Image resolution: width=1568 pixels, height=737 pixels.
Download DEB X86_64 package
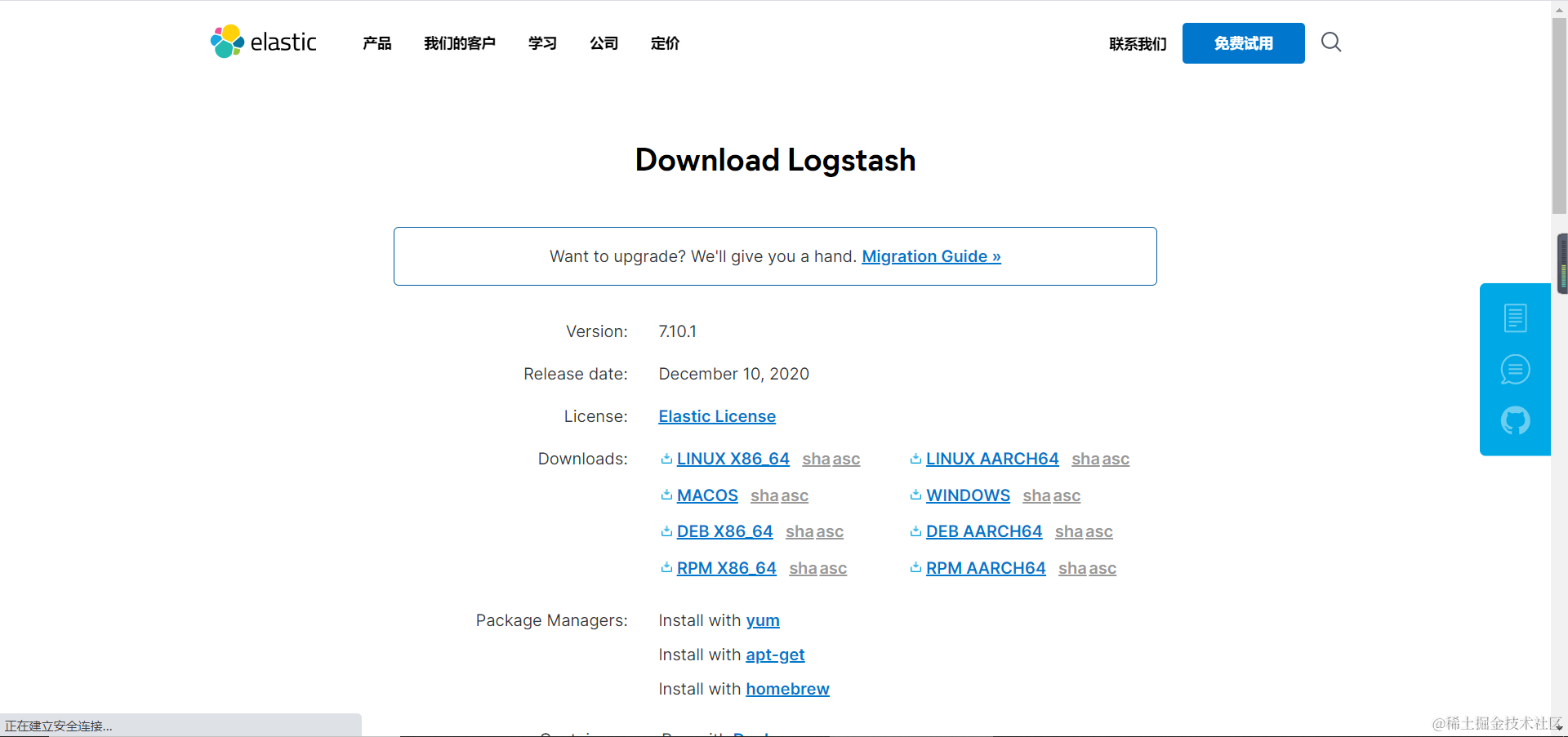coord(724,531)
